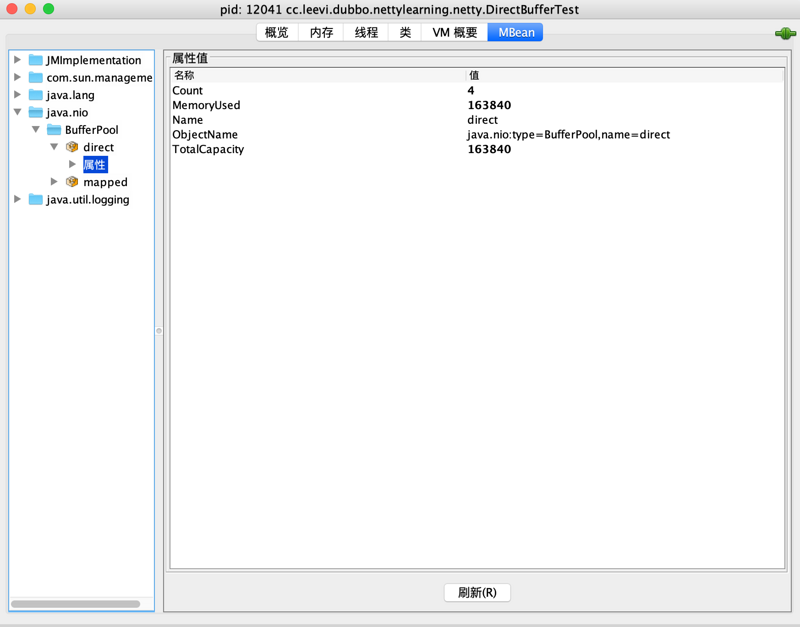This screenshot has width=800, height=627.
Task: Maximize the window with green button
Action: tap(48, 9)
